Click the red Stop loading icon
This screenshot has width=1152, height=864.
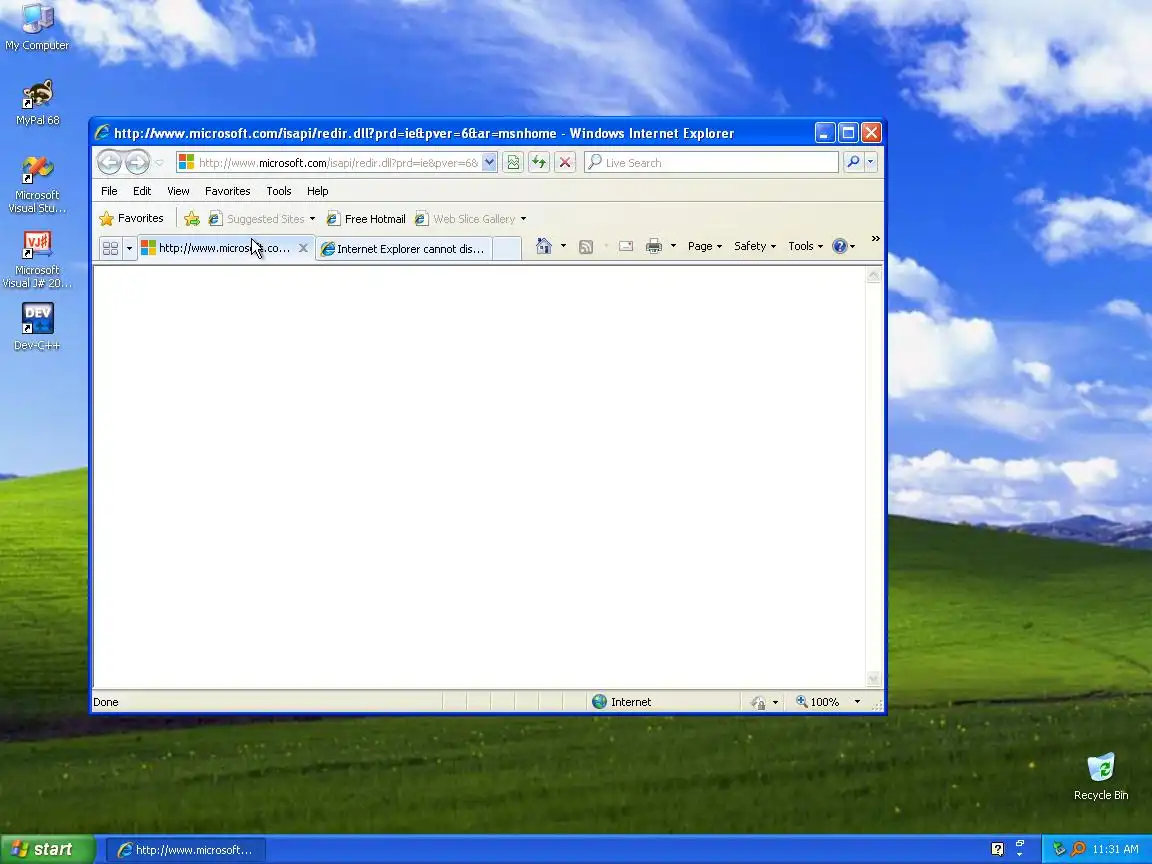pos(565,162)
